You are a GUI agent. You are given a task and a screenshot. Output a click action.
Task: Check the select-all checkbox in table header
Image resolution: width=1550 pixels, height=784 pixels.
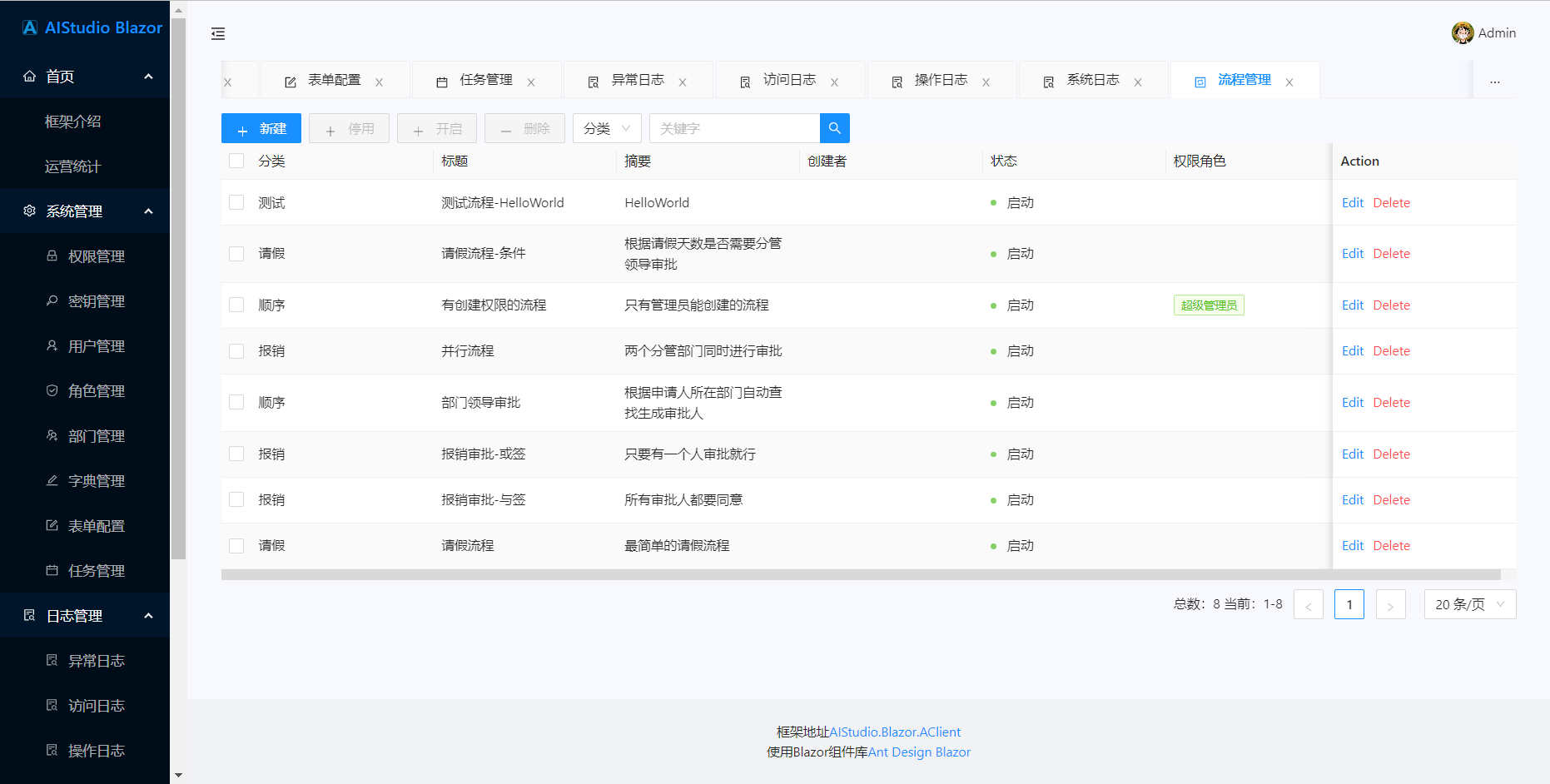(236, 160)
